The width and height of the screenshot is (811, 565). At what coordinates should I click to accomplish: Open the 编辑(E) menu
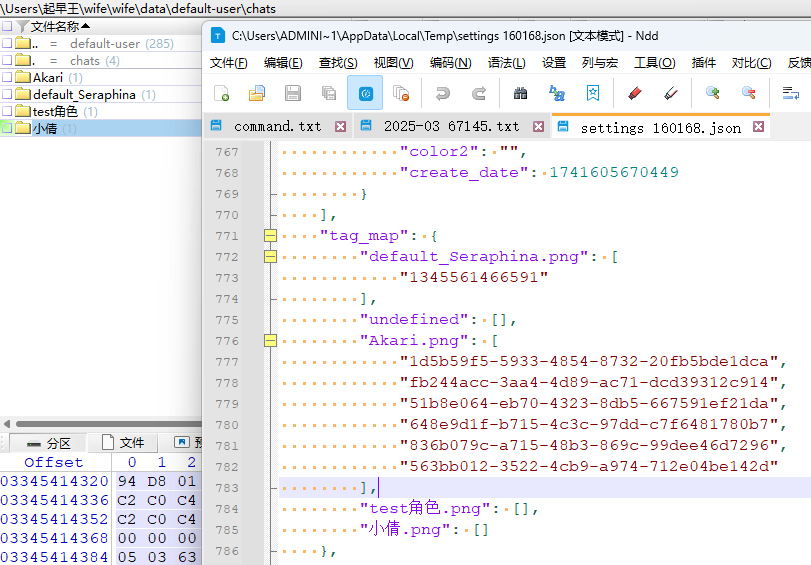[x=283, y=63]
